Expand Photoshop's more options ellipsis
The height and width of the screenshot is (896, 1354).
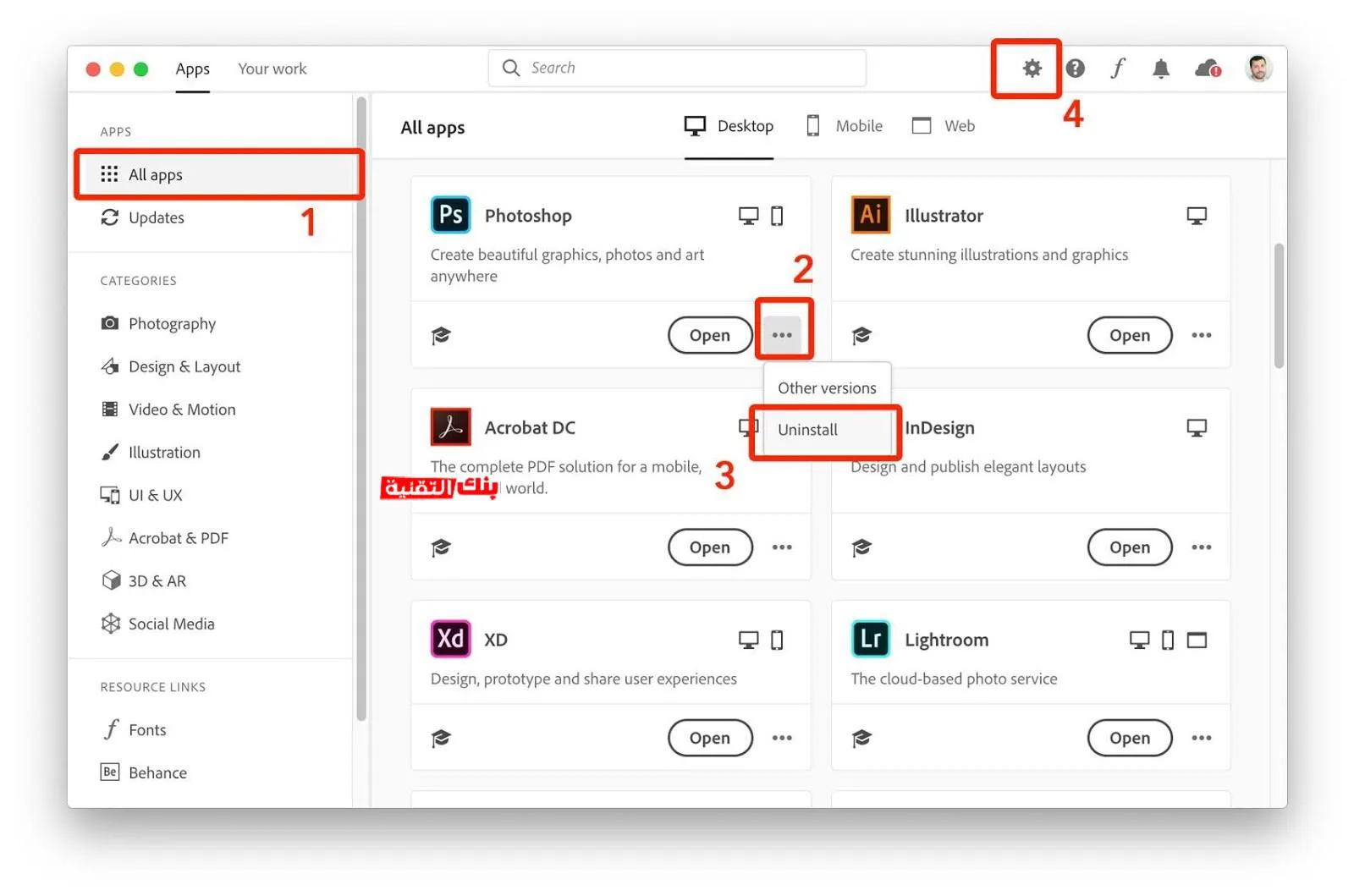point(782,335)
